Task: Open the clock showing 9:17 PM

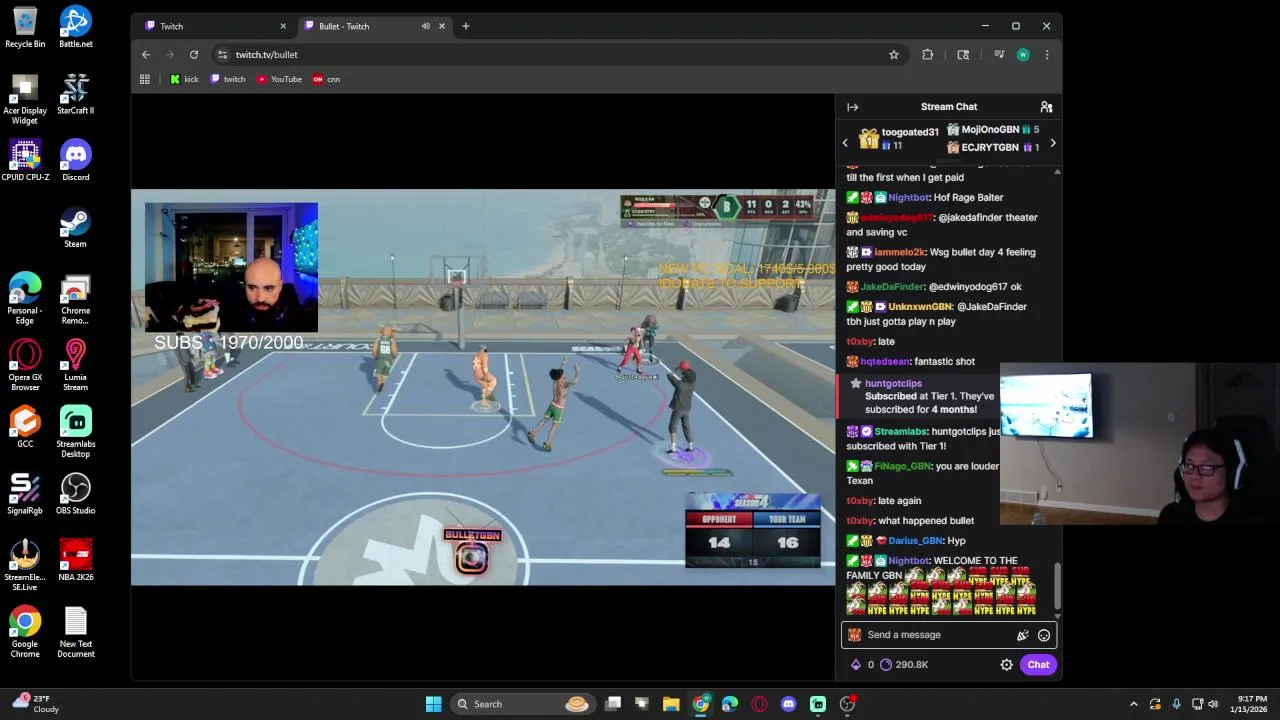Action: coord(1251,704)
